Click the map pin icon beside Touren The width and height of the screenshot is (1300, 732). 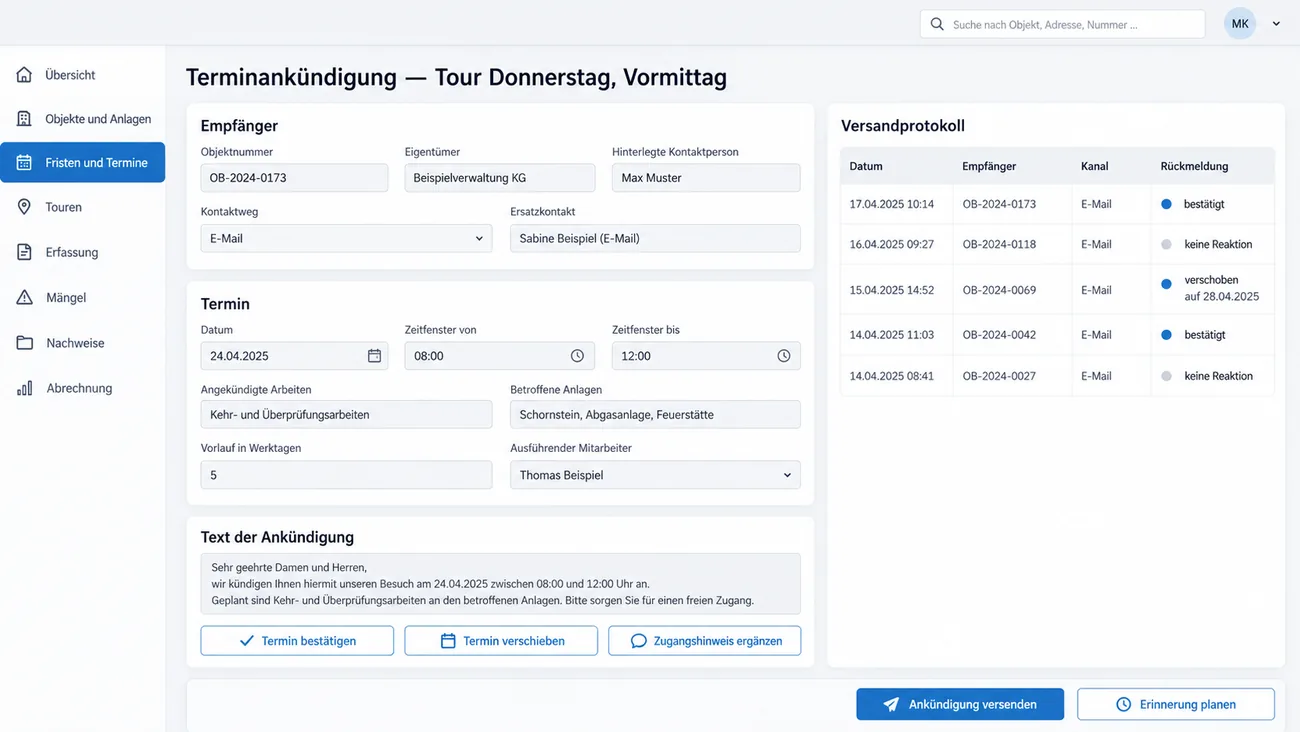24,207
